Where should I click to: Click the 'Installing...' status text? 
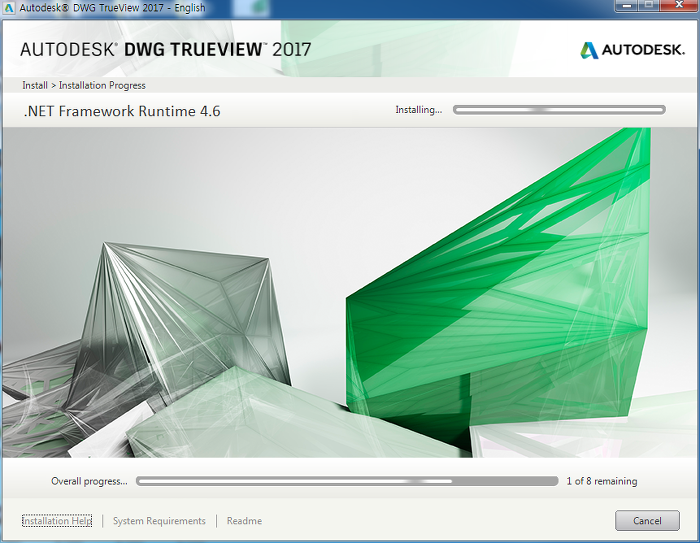click(419, 110)
